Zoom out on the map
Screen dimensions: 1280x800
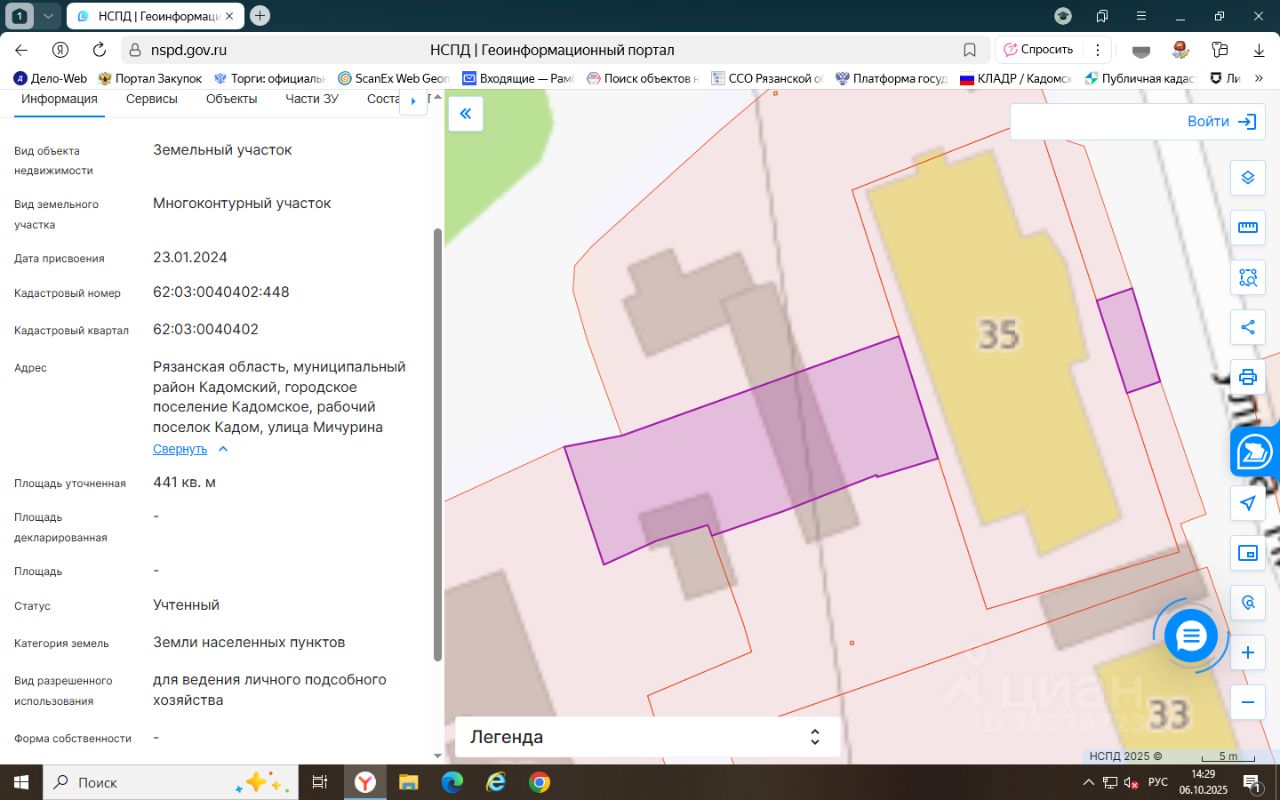click(x=1247, y=702)
